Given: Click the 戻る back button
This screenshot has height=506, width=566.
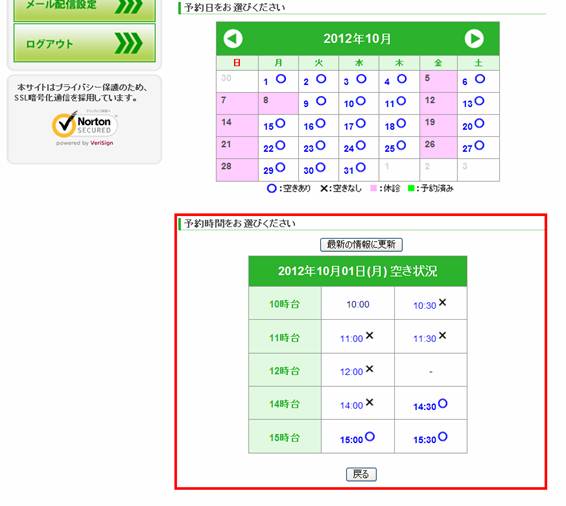Looking at the screenshot, I should pyautogui.click(x=361, y=474).
